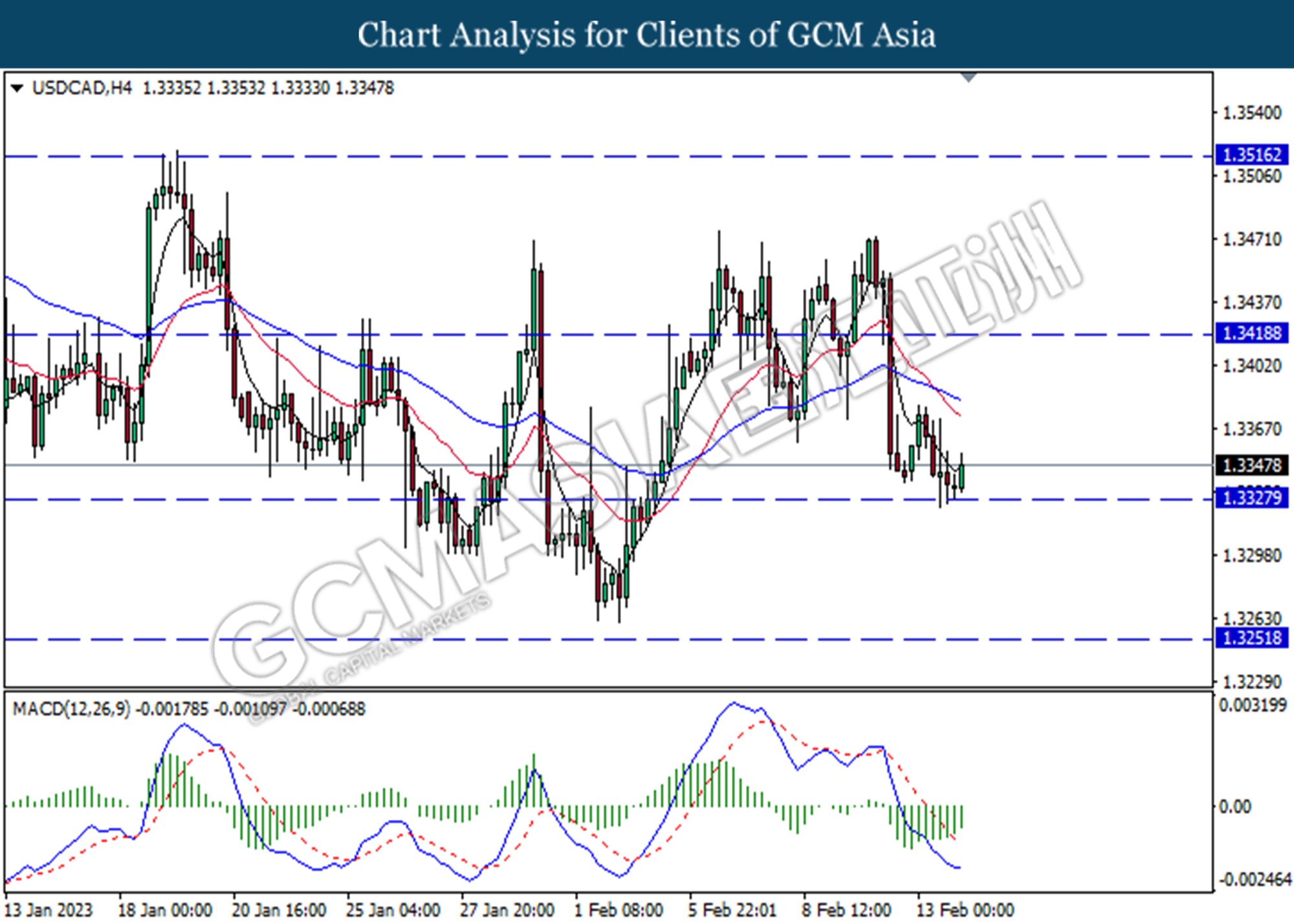The width and height of the screenshot is (1294, 924).
Task: Click the 0.00 MACD zero axis label
Action: click(x=1235, y=807)
